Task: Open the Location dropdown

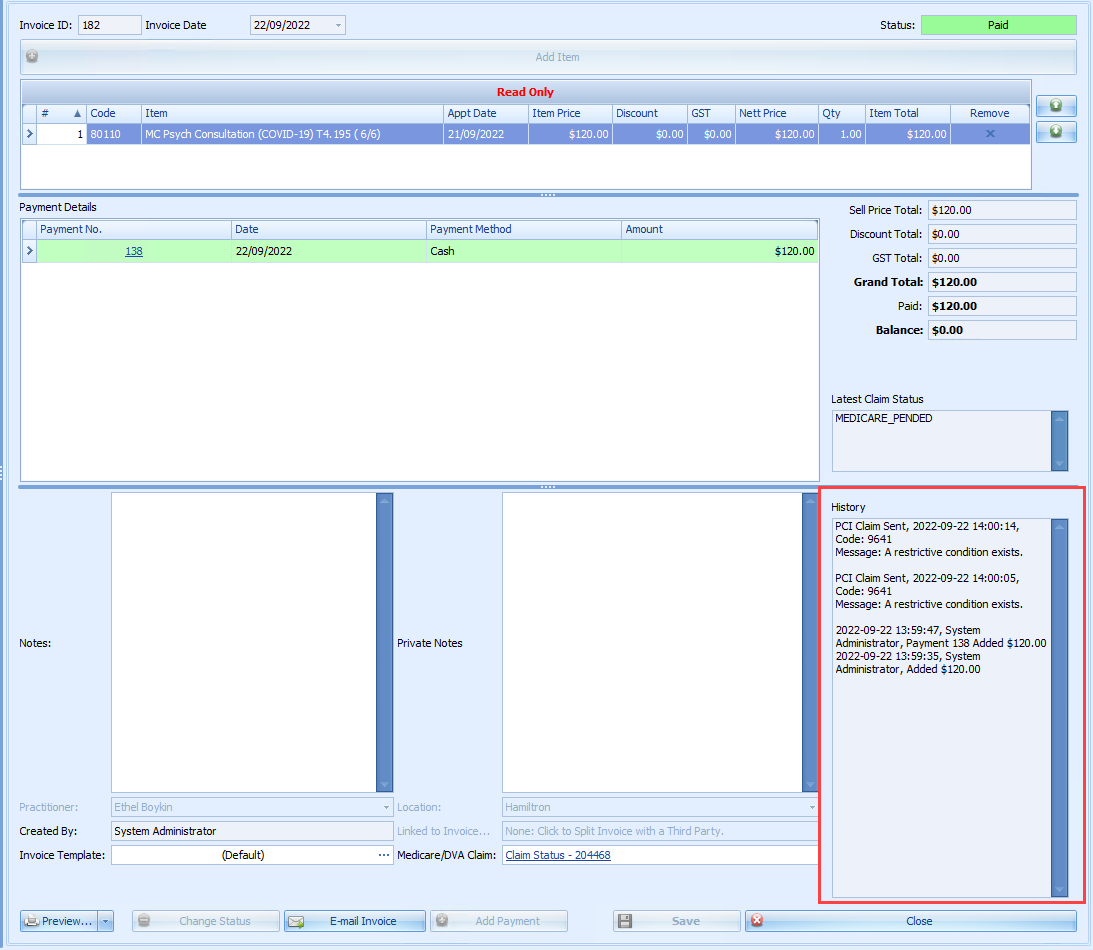Action: (811, 807)
